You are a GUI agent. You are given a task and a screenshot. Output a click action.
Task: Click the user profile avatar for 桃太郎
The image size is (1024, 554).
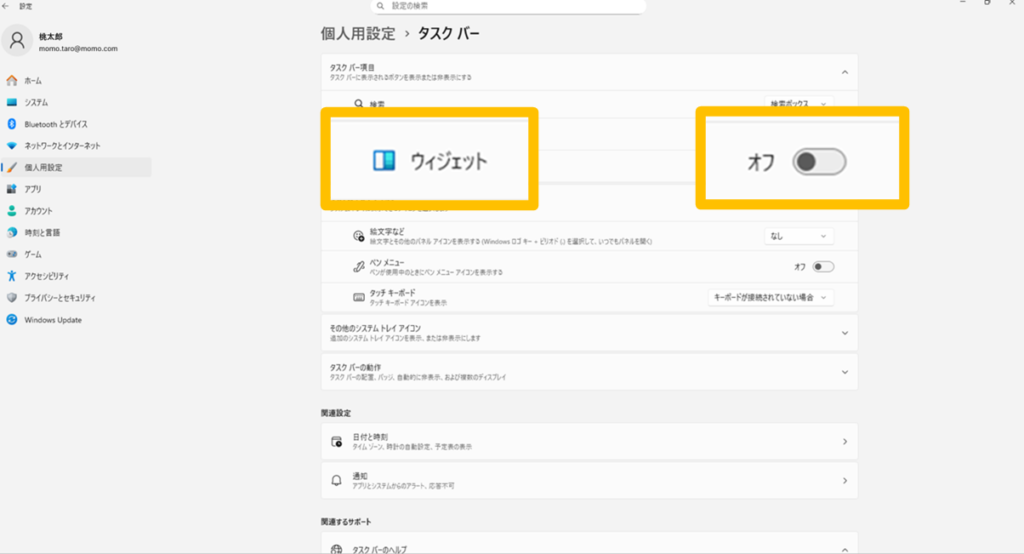(18, 41)
